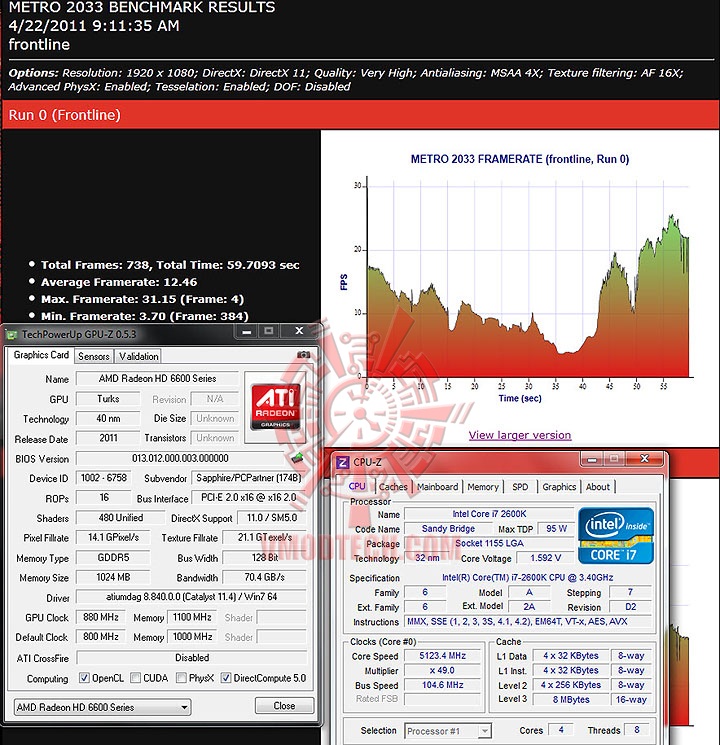Click the Default Clock value 800 MHz
This screenshot has height=745, width=720.
click(x=101, y=637)
